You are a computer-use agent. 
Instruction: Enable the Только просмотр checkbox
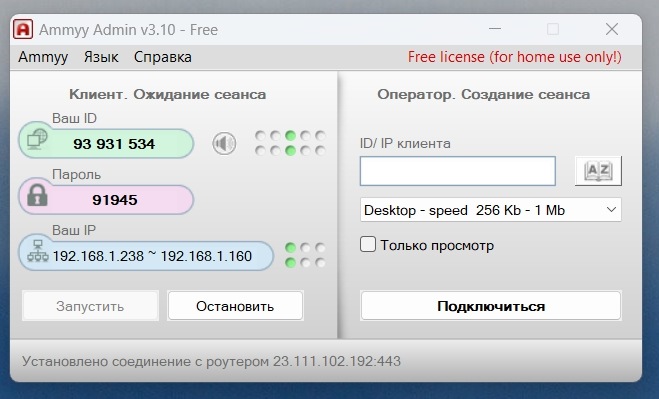point(368,244)
